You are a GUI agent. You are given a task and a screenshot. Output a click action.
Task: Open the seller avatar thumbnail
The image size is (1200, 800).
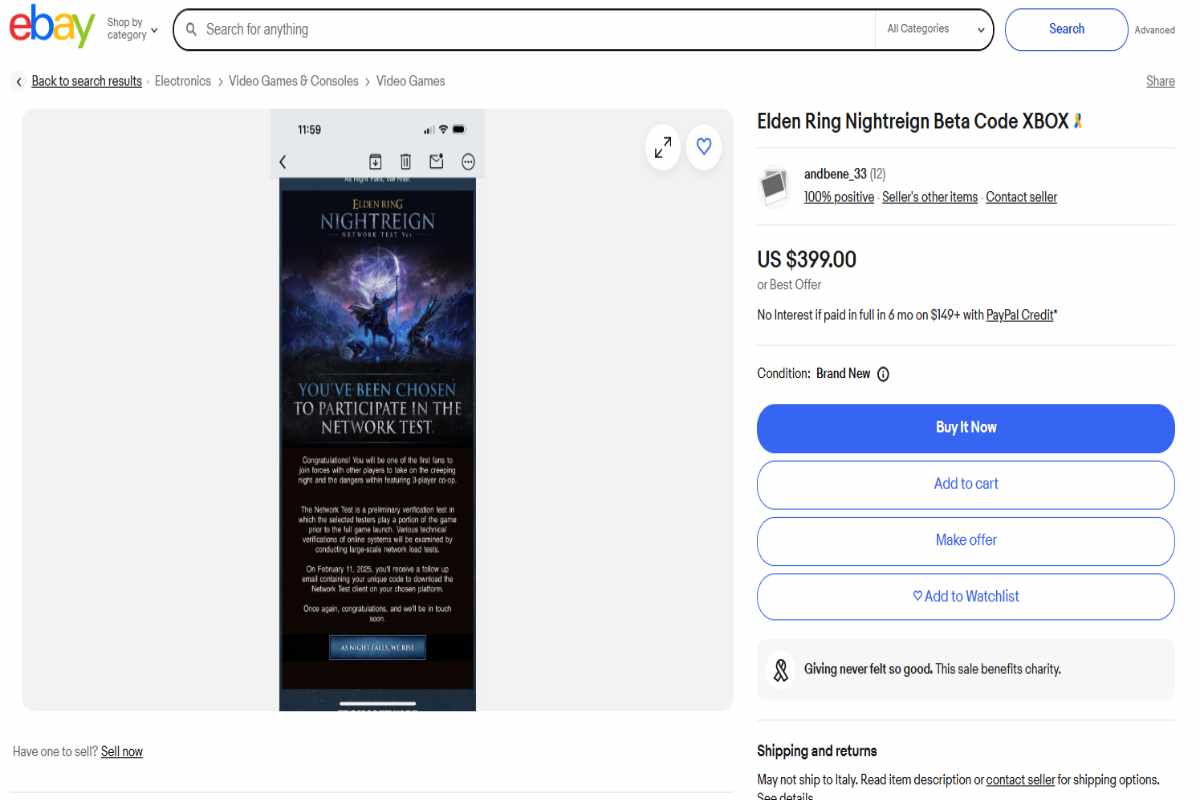point(774,186)
